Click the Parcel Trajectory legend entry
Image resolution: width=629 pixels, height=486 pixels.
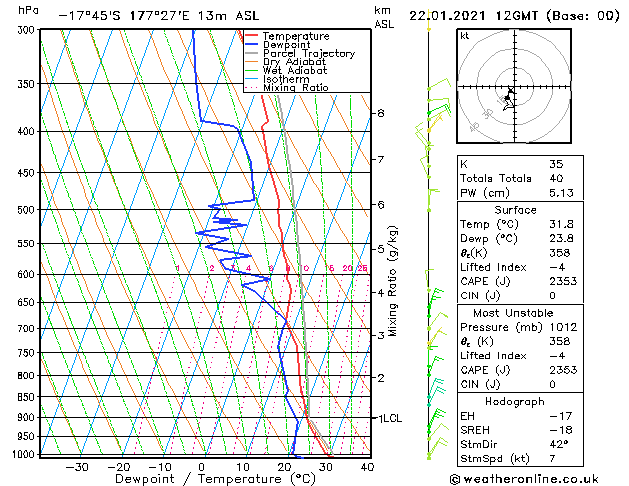coord(300,53)
